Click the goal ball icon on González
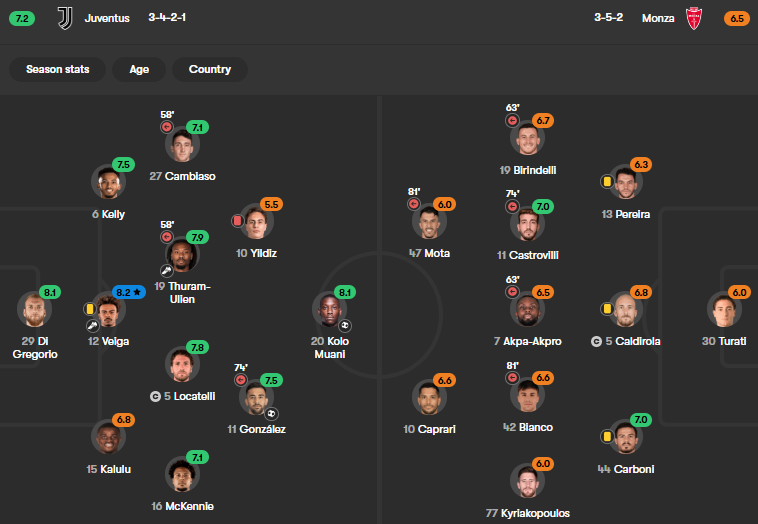The width and height of the screenshot is (758, 524). tap(271, 414)
